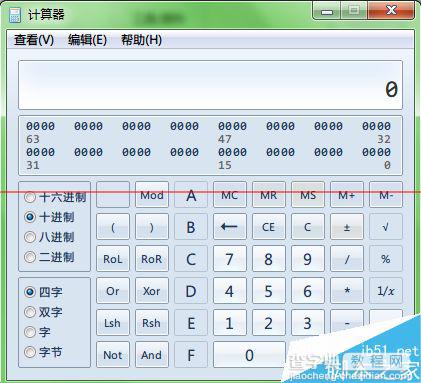Click the hex digit A button
The width and height of the screenshot is (421, 383).
(191, 195)
